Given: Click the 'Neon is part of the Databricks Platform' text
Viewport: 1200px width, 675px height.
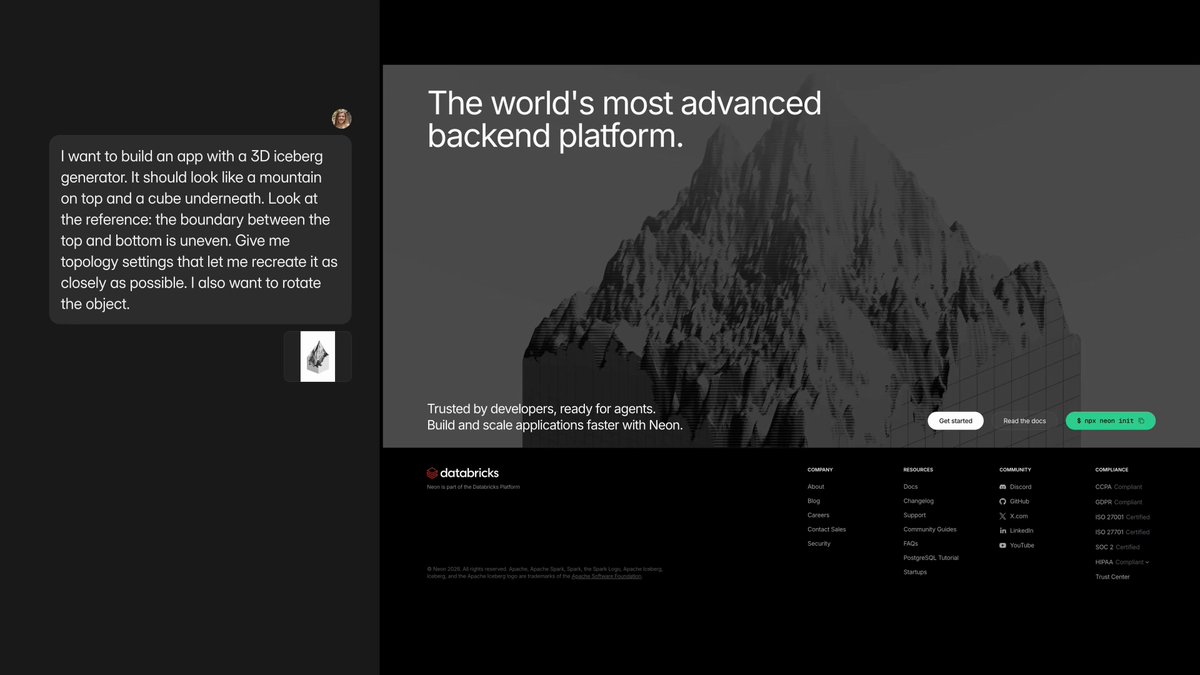Looking at the screenshot, I should pyautogui.click(x=473, y=487).
